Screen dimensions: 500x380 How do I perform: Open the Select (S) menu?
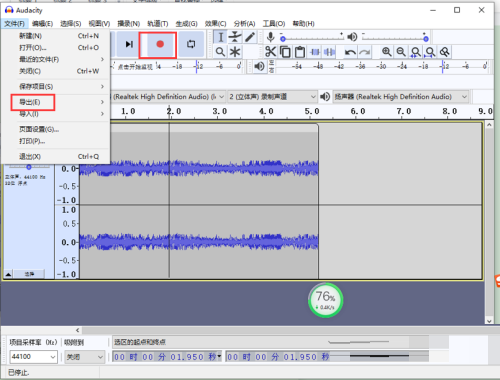(x=71, y=24)
